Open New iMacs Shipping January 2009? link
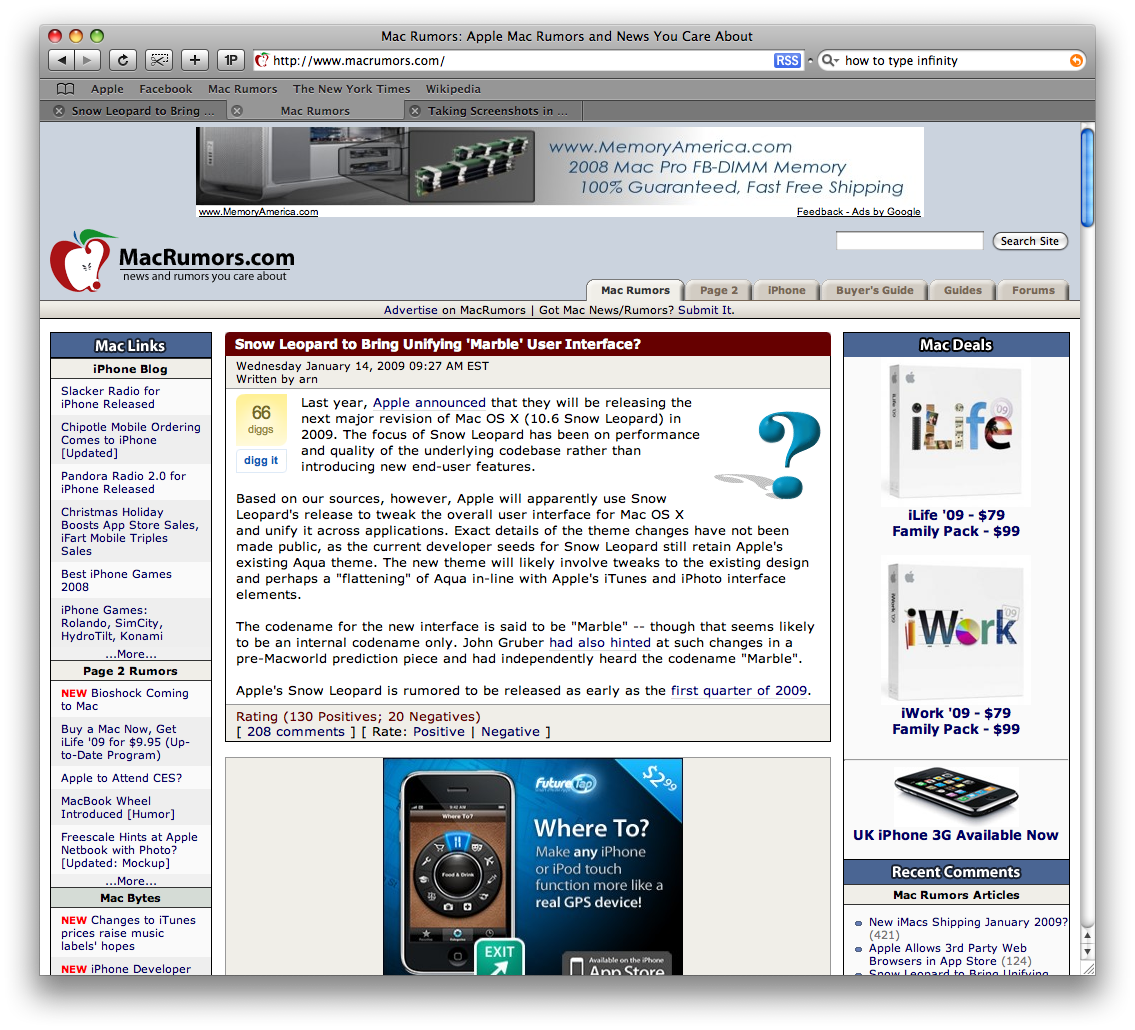 point(968,922)
